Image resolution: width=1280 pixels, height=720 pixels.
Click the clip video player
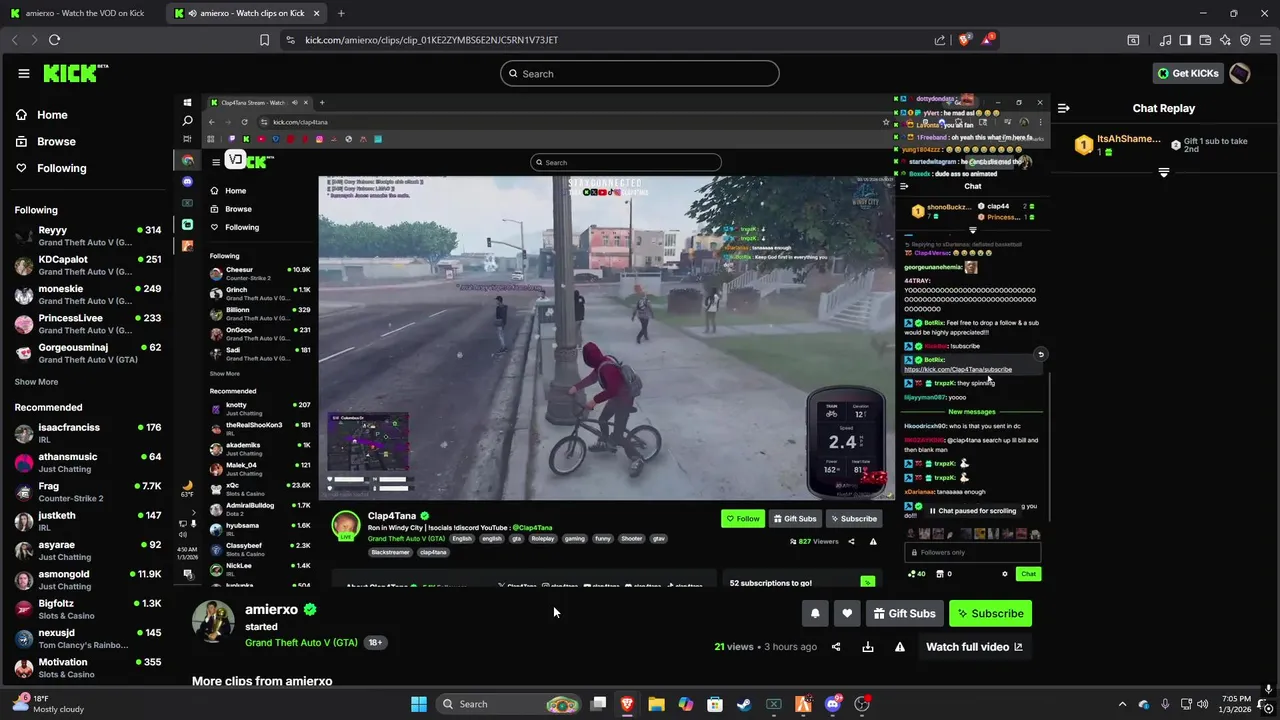click(x=611, y=338)
